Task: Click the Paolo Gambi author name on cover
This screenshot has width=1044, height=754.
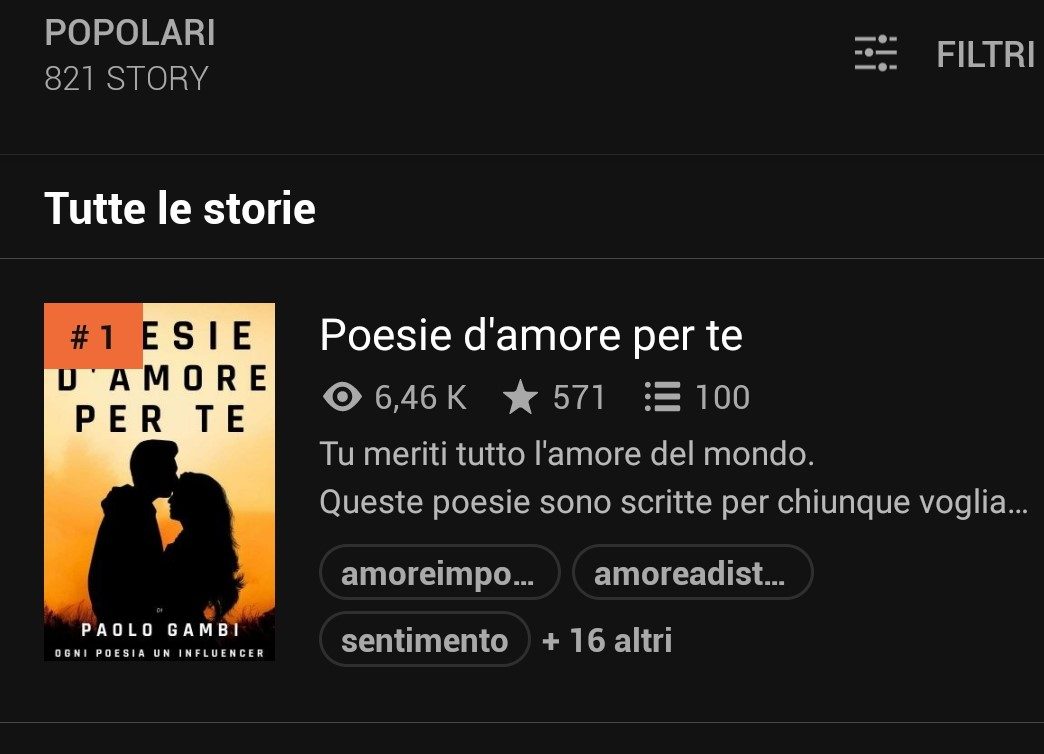Action: pyautogui.click(x=160, y=629)
